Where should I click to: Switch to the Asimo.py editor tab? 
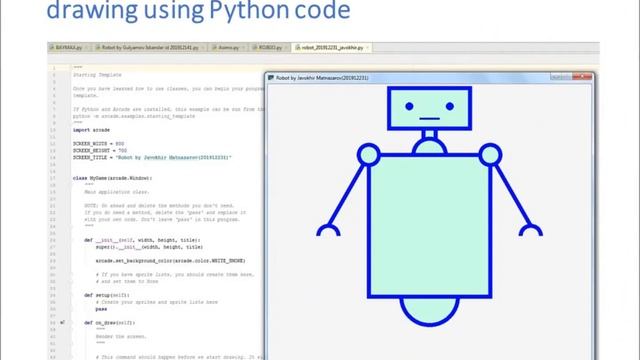(x=228, y=48)
